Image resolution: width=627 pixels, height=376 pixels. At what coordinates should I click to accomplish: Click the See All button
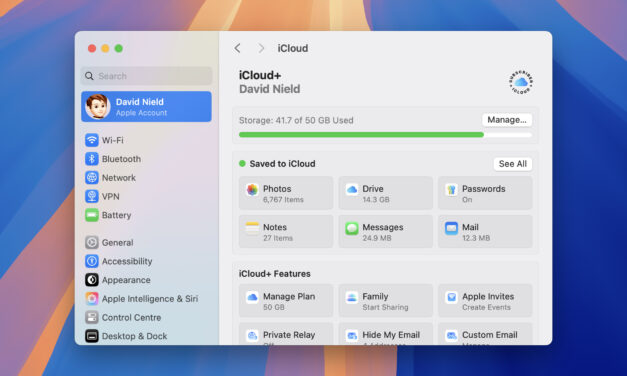(x=513, y=164)
